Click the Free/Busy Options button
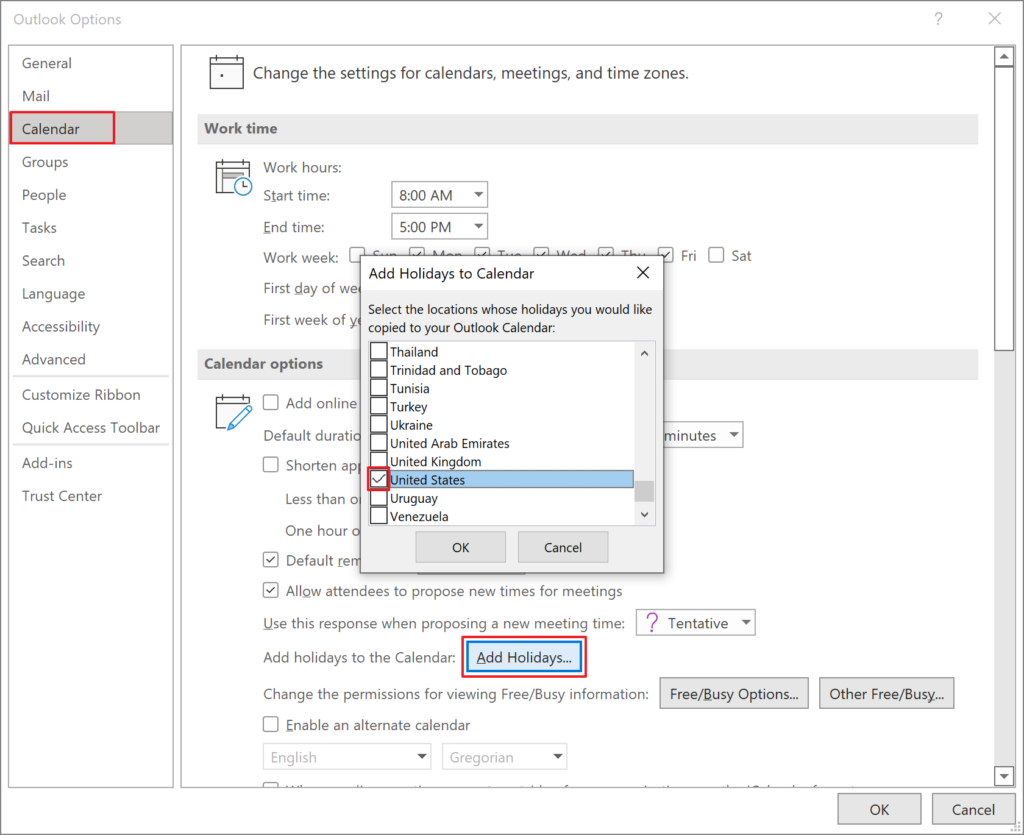The width and height of the screenshot is (1024, 835). point(733,693)
